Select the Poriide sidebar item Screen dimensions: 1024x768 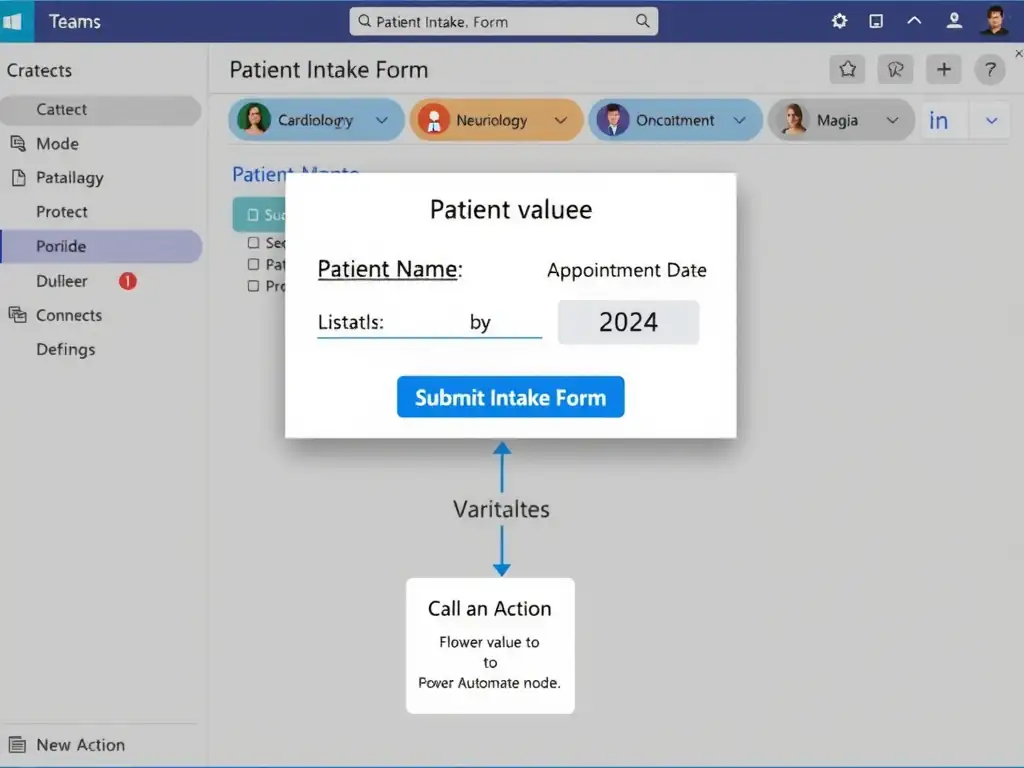(101, 246)
